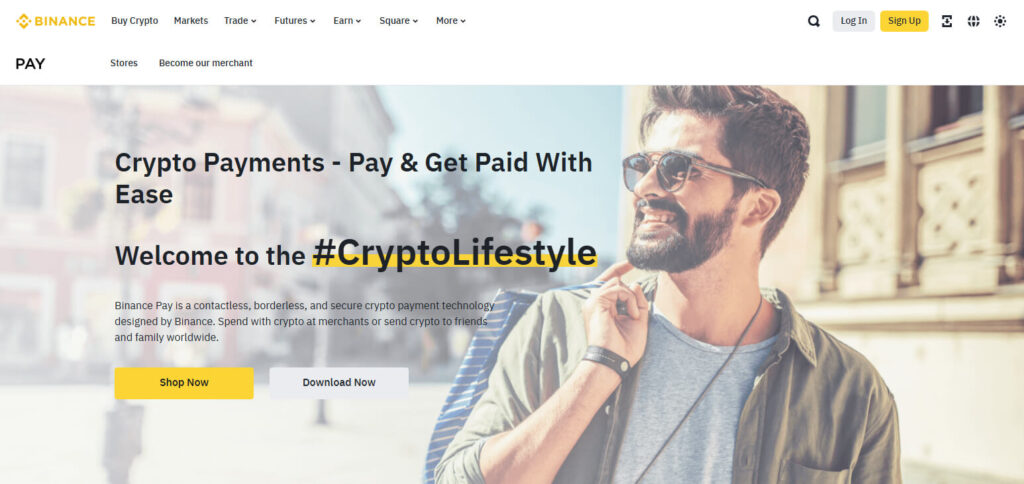Click the PAY section heading
This screenshot has width=1024, height=484.
[x=30, y=64]
